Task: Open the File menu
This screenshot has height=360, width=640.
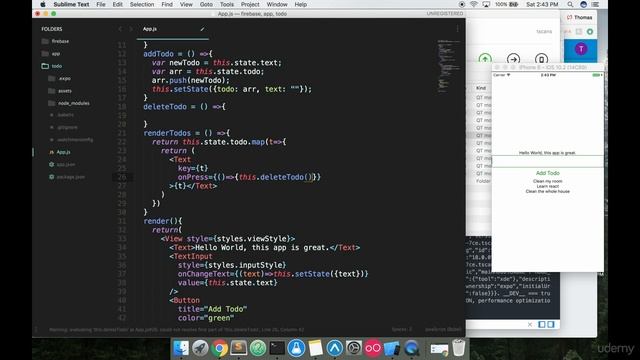Action: pos(101,4)
